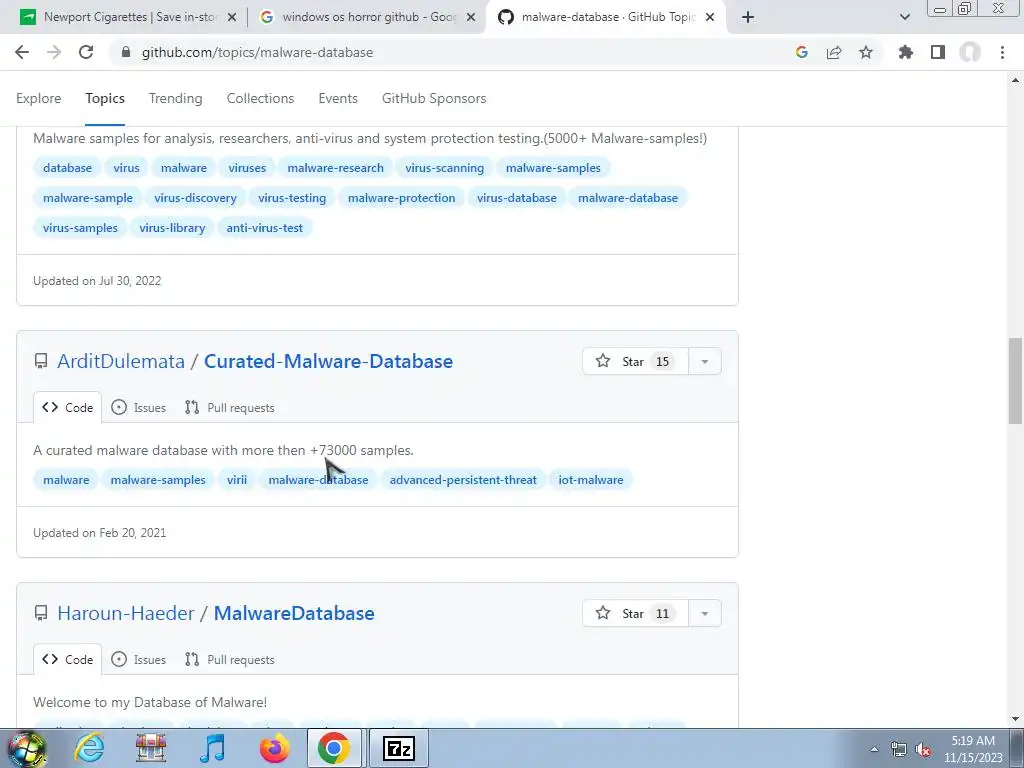
Task: Click the virus-discovery topic tag
Action: 195,198
